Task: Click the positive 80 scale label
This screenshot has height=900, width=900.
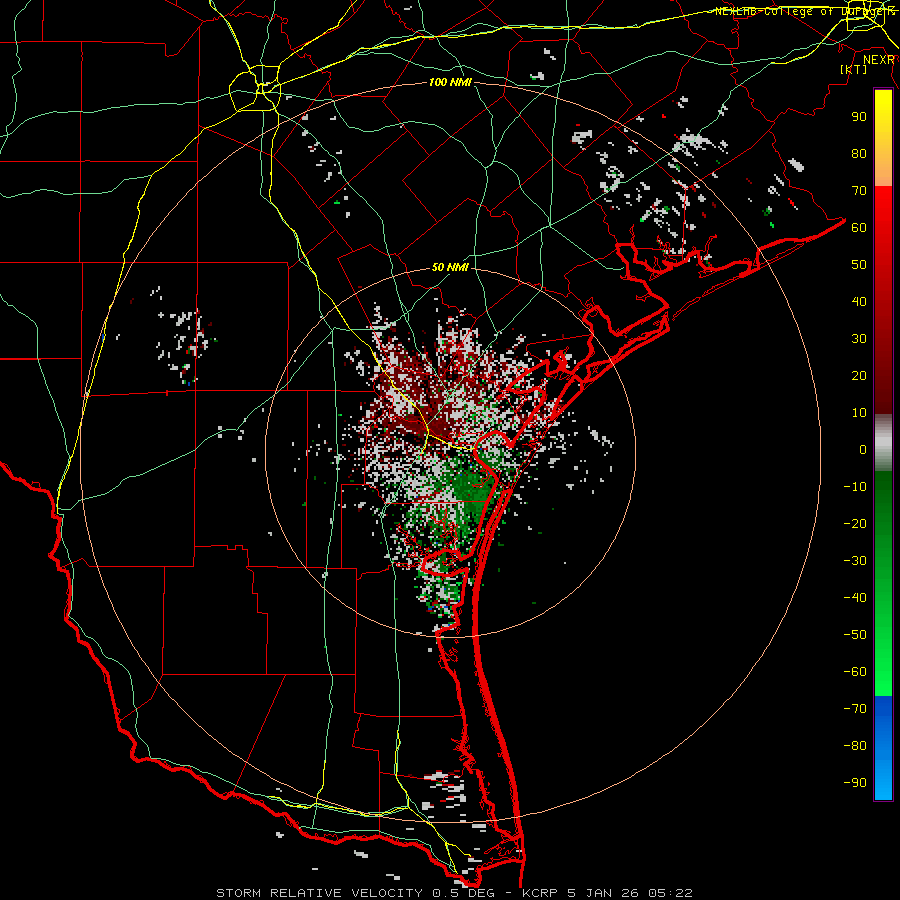Action: [859, 153]
